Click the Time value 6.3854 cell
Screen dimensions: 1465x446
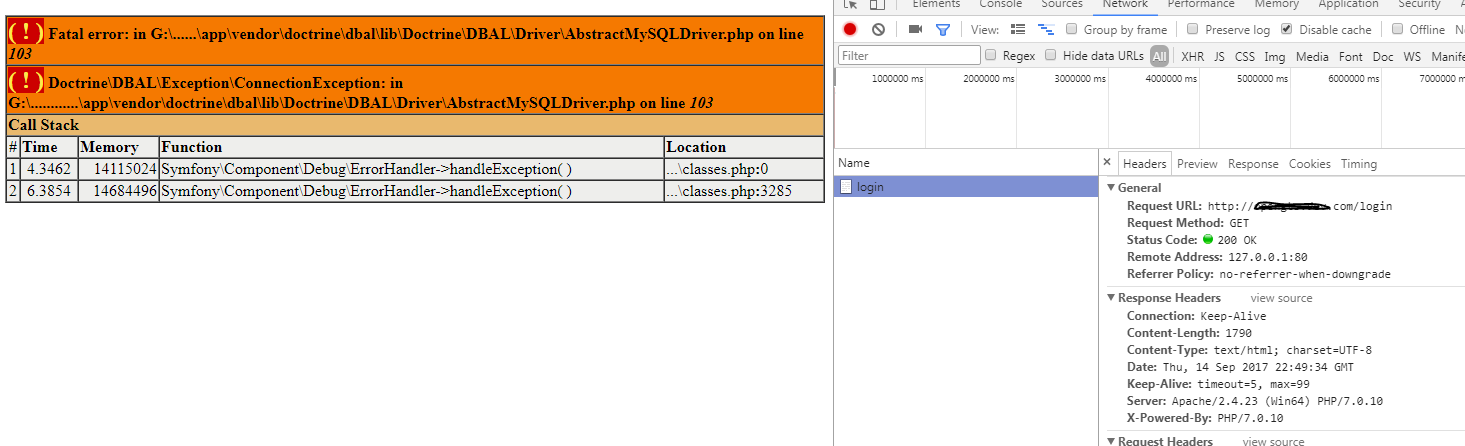tap(49, 191)
